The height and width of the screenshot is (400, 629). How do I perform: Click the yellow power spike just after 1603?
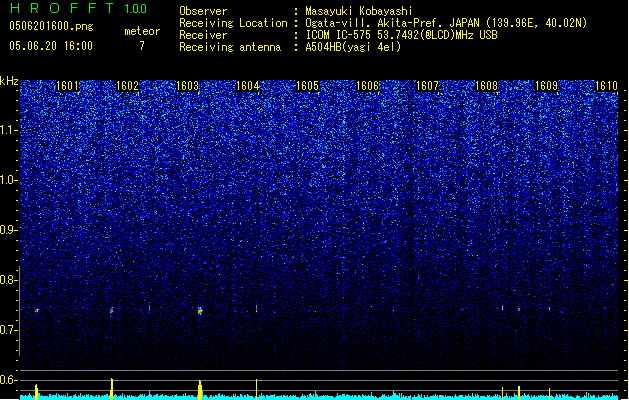click(200, 390)
